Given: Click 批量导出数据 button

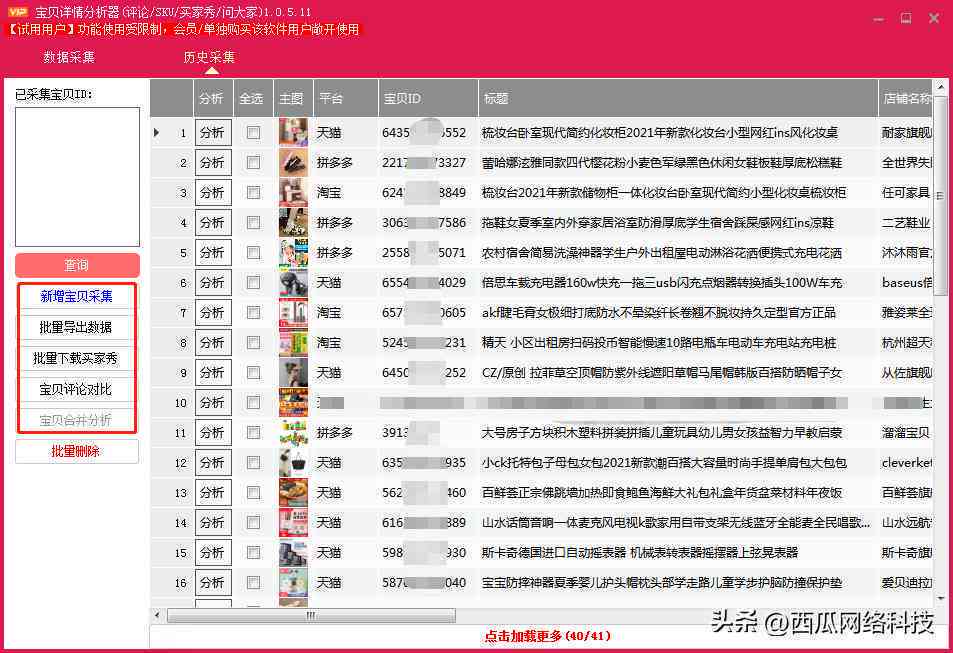Looking at the screenshot, I should (76, 328).
